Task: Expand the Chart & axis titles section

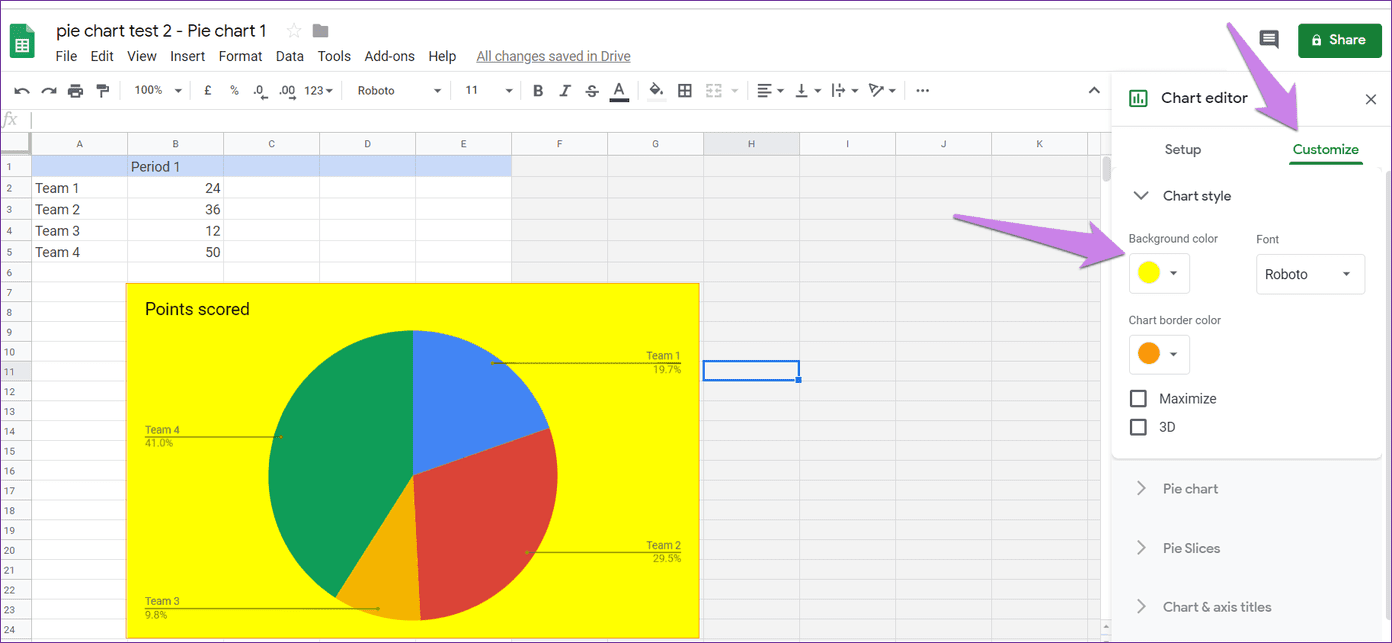Action: (x=1247, y=607)
